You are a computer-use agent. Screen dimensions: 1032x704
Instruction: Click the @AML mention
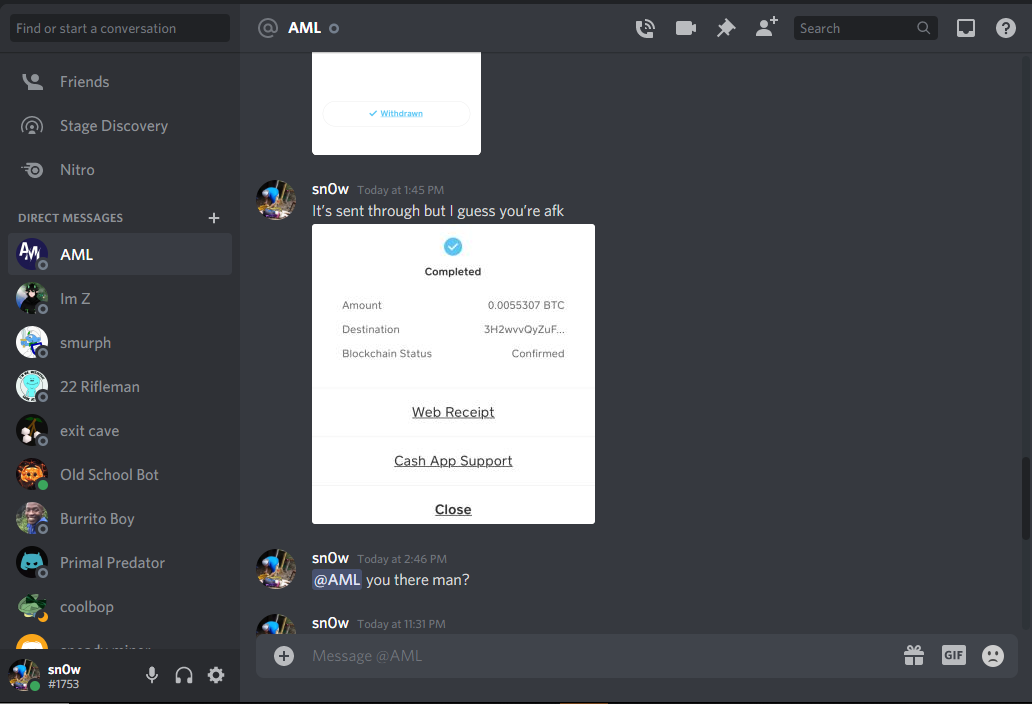point(336,580)
